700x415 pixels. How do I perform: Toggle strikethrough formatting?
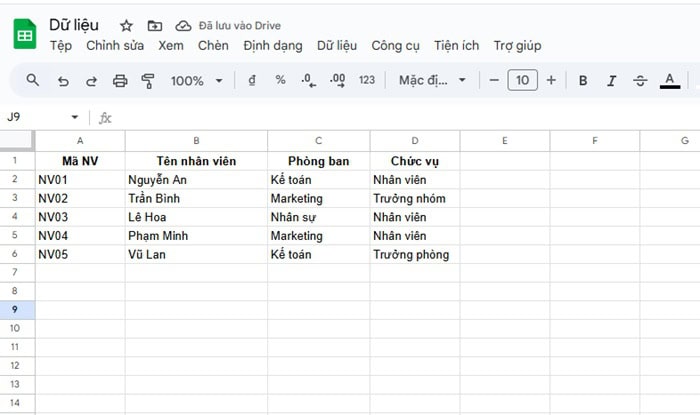(x=641, y=80)
